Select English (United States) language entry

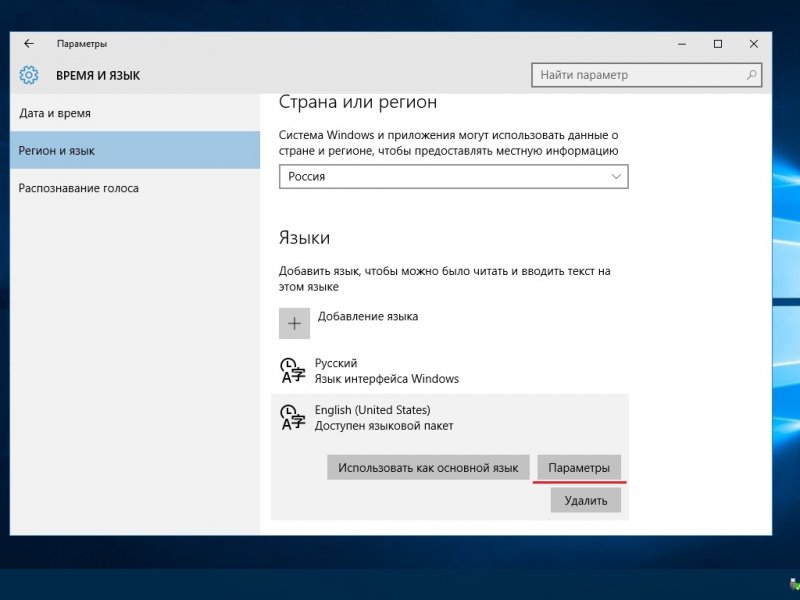pos(449,418)
